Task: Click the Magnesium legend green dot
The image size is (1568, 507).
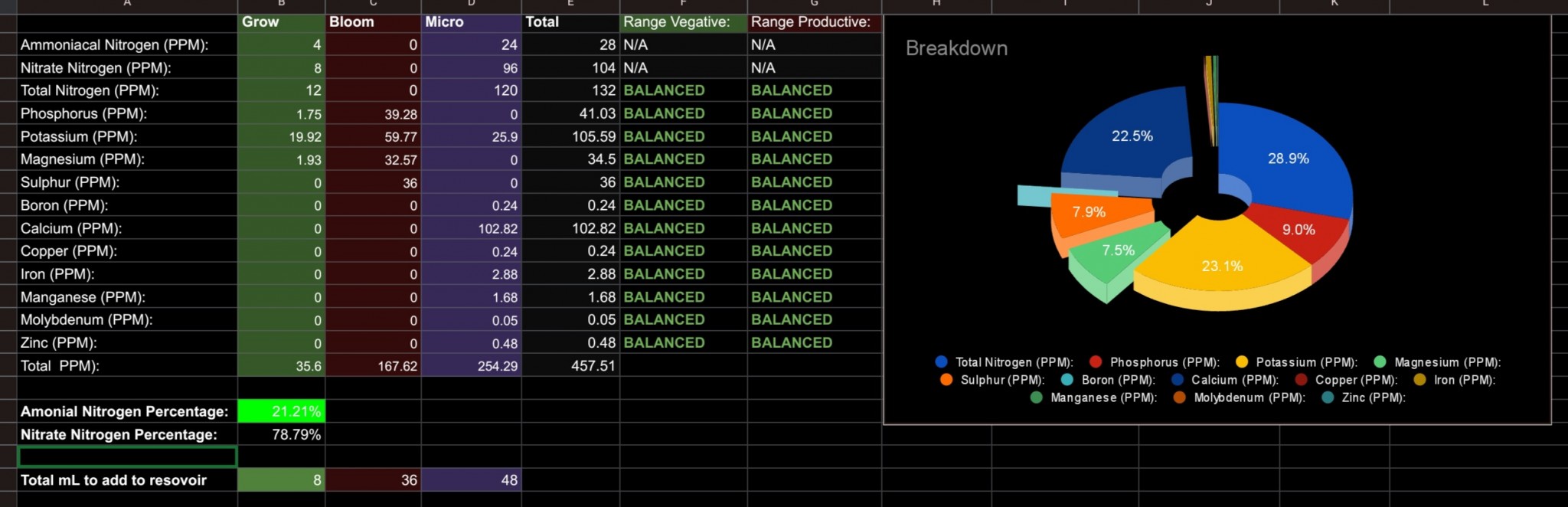Action: pyautogui.click(x=1380, y=362)
